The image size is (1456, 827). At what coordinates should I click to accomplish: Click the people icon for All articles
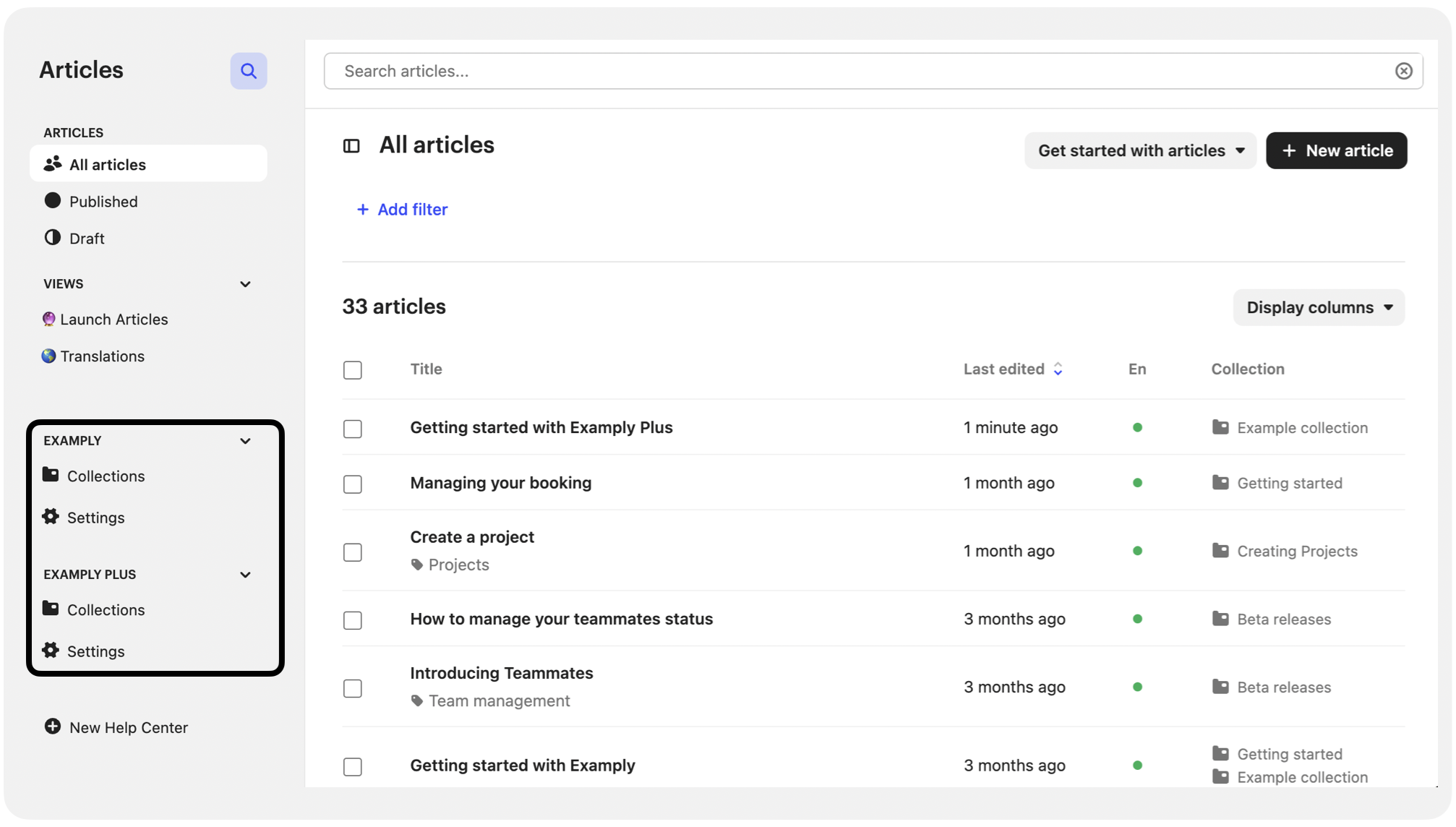[x=52, y=164]
